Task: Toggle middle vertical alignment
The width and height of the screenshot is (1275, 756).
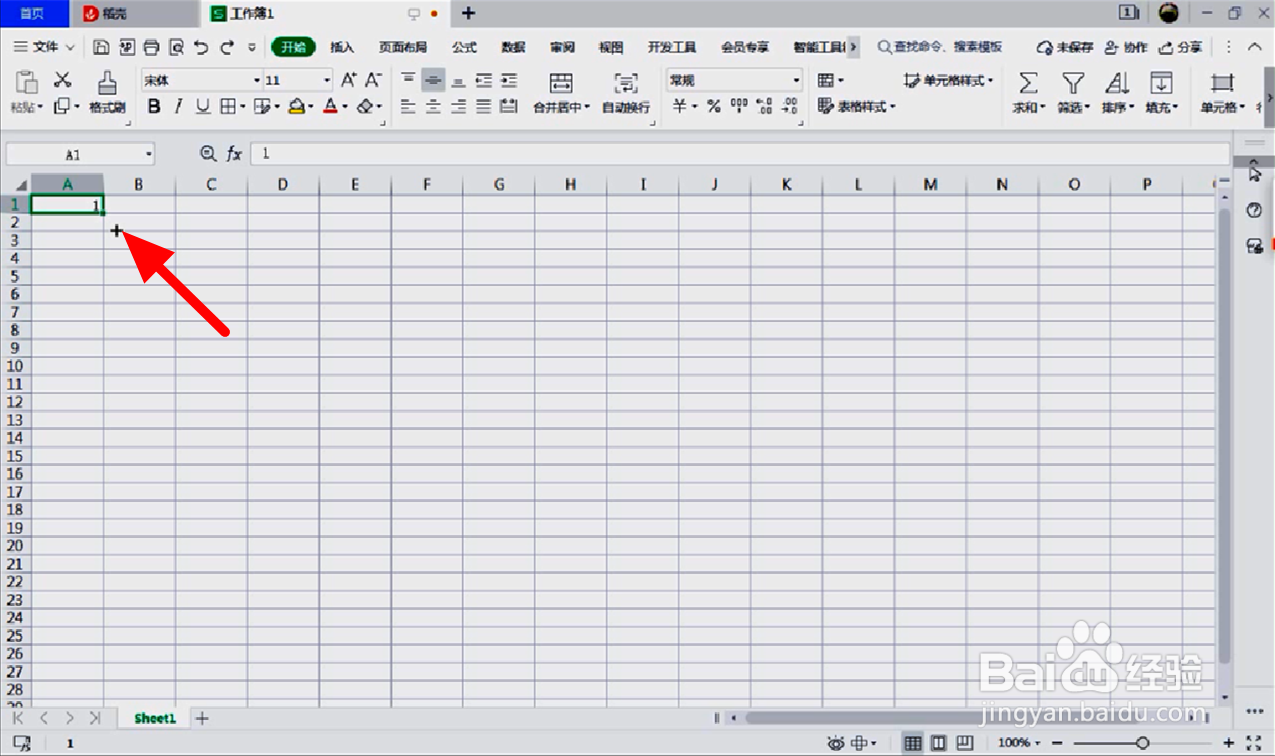Action: [433, 80]
